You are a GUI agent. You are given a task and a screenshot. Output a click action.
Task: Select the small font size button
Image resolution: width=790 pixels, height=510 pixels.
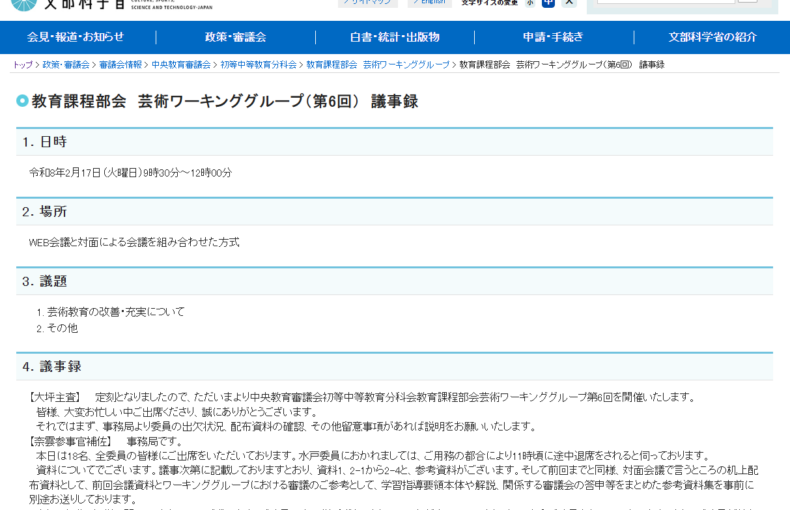(530, 3)
